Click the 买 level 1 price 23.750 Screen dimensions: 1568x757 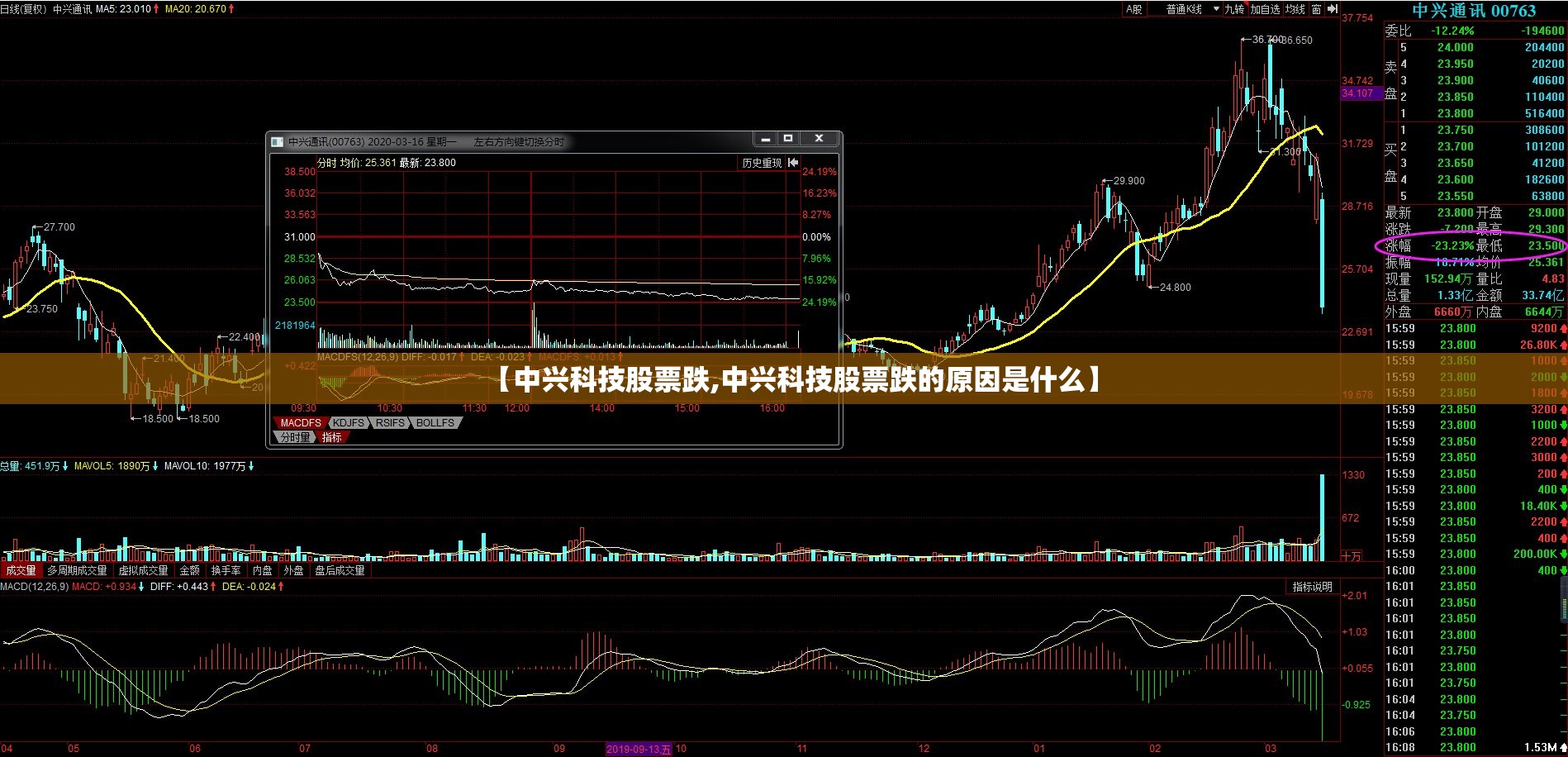pyautogui.click(x=1455, y=130)
